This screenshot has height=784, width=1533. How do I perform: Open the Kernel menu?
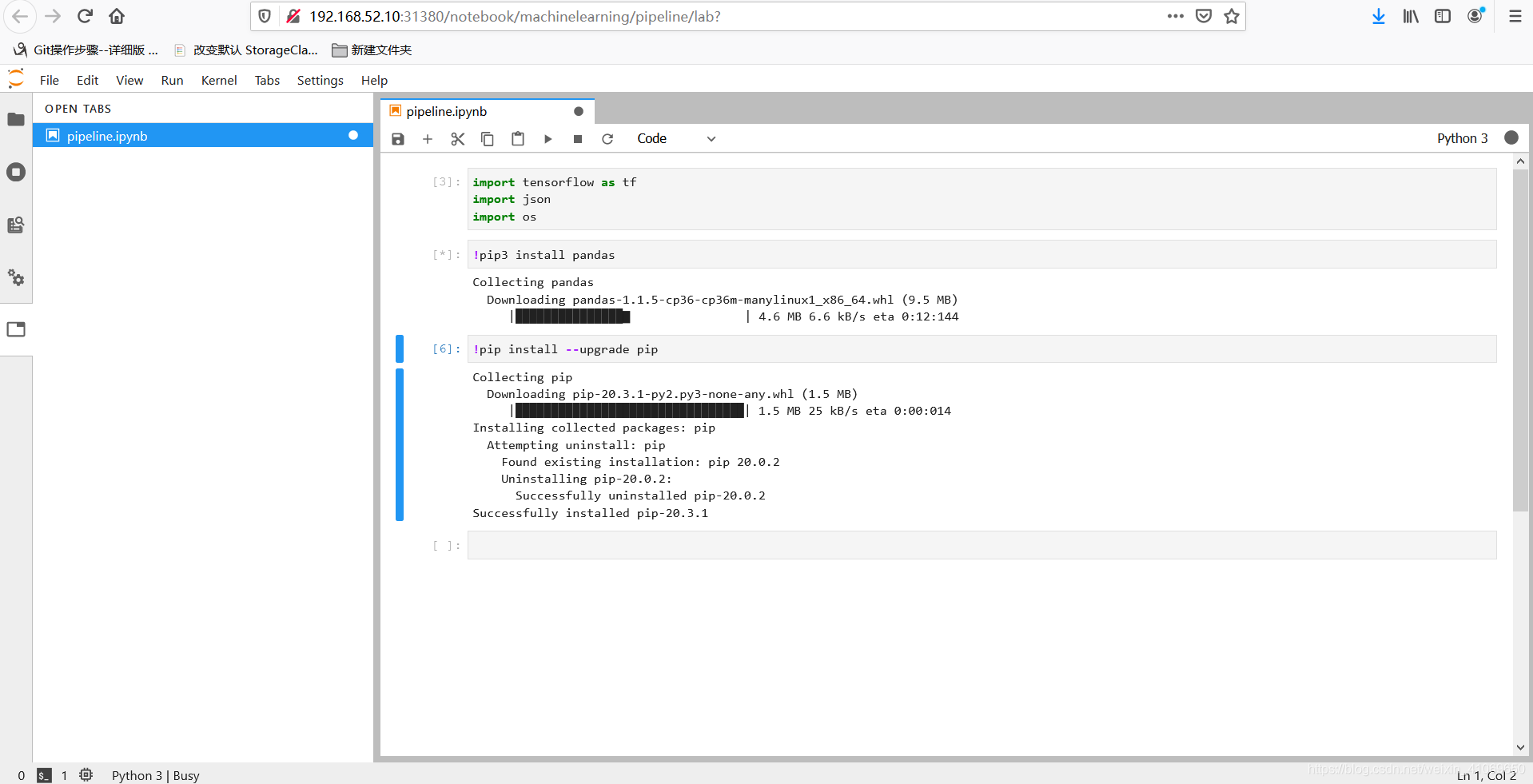click(218, 80)
